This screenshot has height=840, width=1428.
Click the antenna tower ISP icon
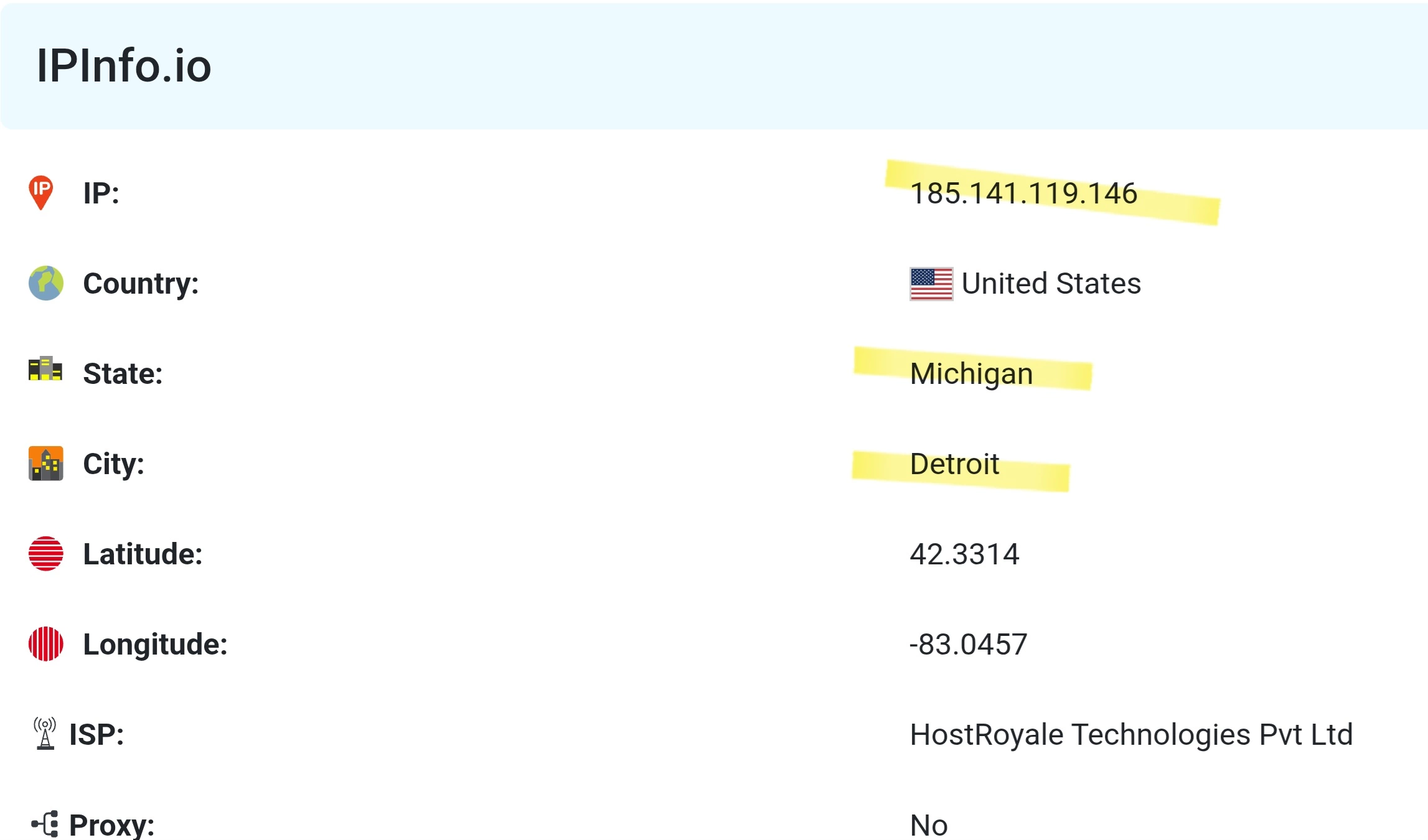[45, 734]
